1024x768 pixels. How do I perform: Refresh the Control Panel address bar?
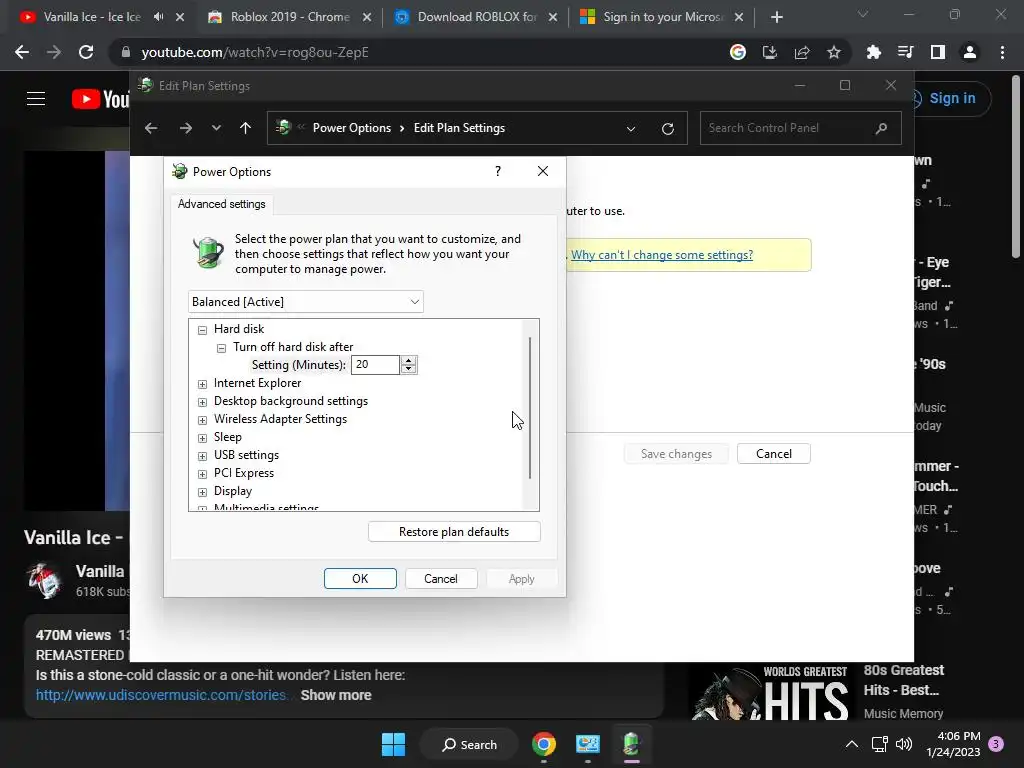pos(667,129)
